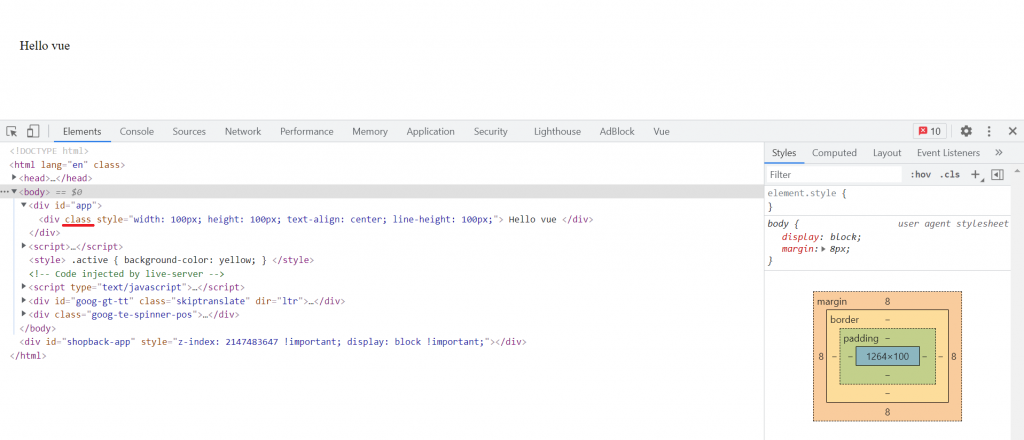Expand the goog-te-spinner-pos div node
This screenshot has height=440, width=1024.
tap(24, 314)
